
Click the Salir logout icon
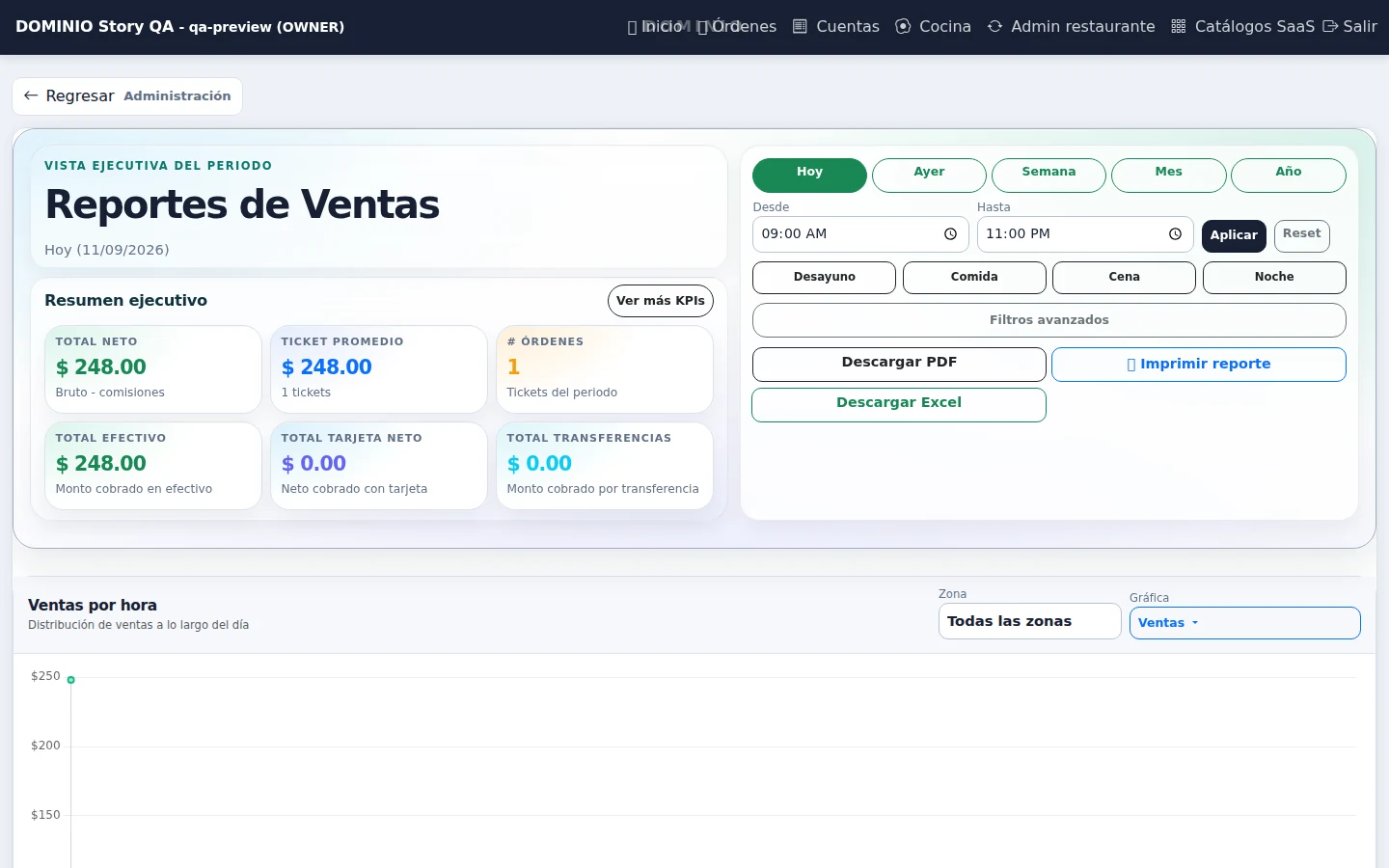pyautogui.click(x=1330, y=27)
